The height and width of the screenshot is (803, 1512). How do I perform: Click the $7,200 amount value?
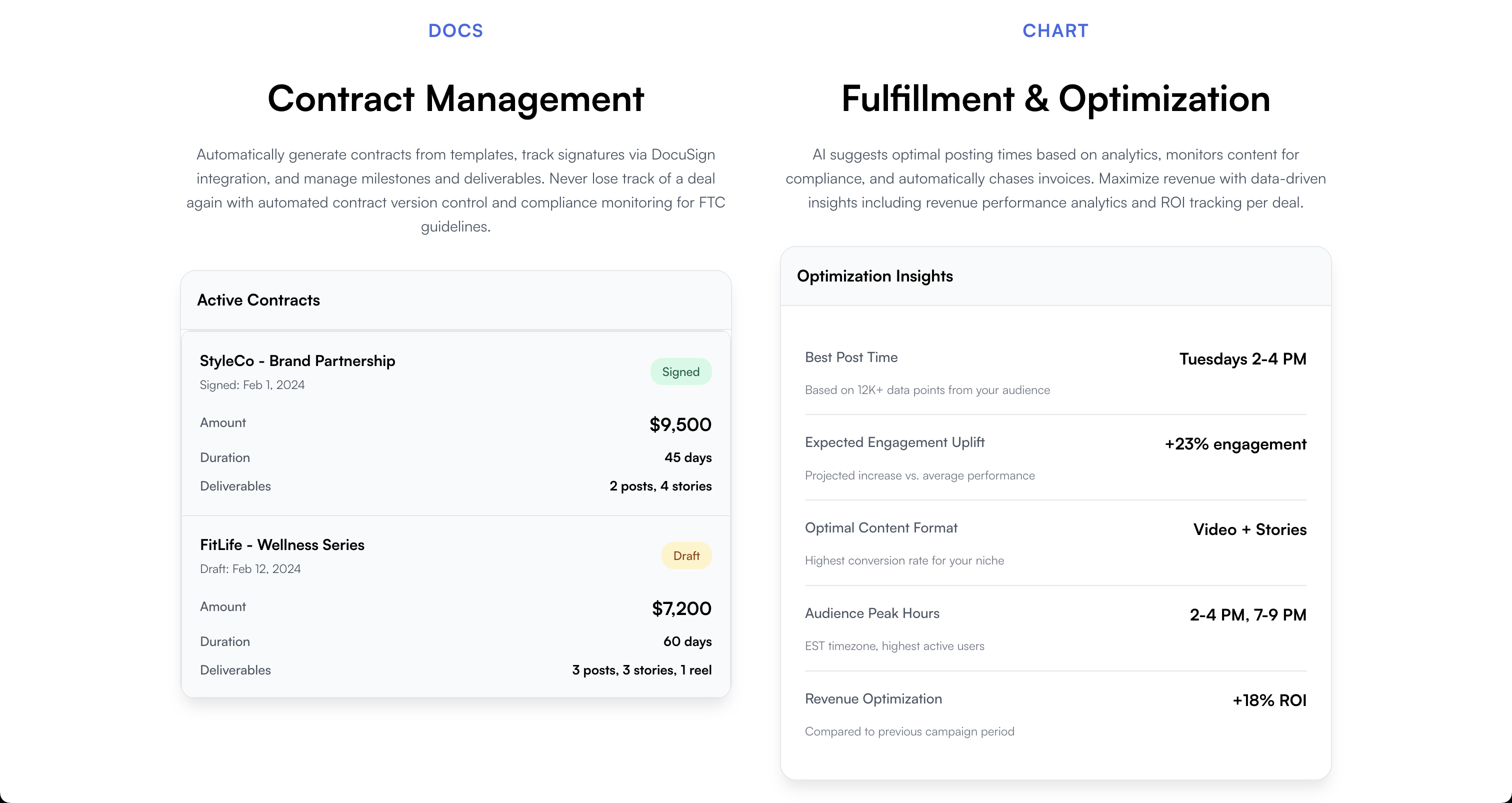point(681,608)
